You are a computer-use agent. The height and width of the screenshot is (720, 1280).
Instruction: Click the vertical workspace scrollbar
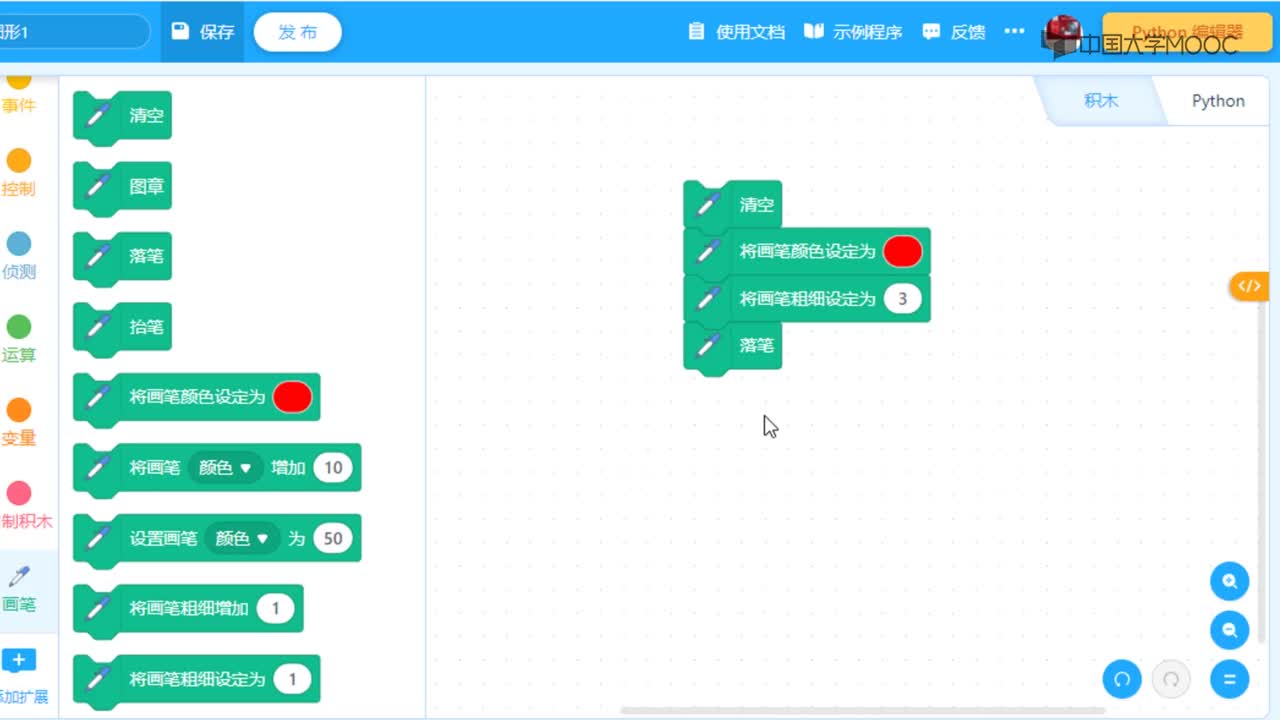(x=1262, y=470)
